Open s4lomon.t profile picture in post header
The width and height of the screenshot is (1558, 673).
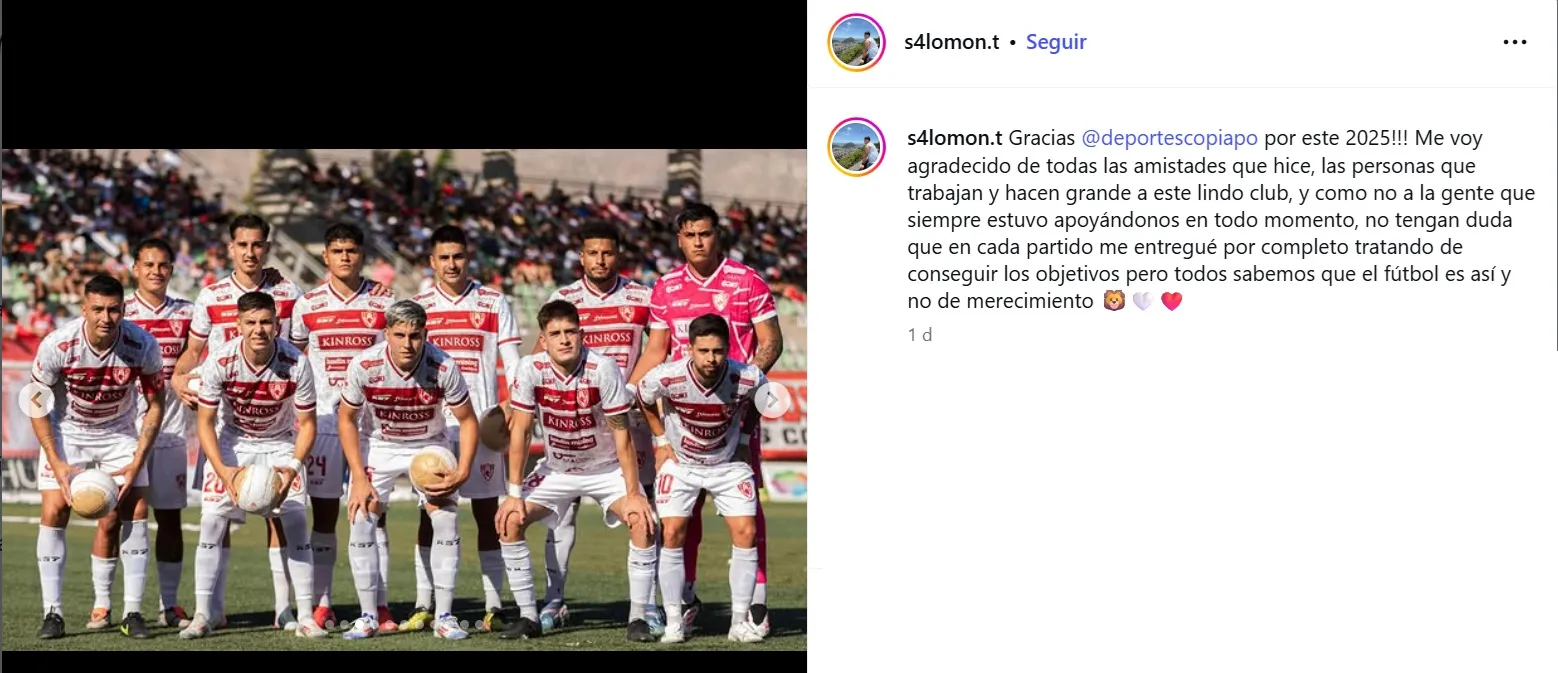857,42
